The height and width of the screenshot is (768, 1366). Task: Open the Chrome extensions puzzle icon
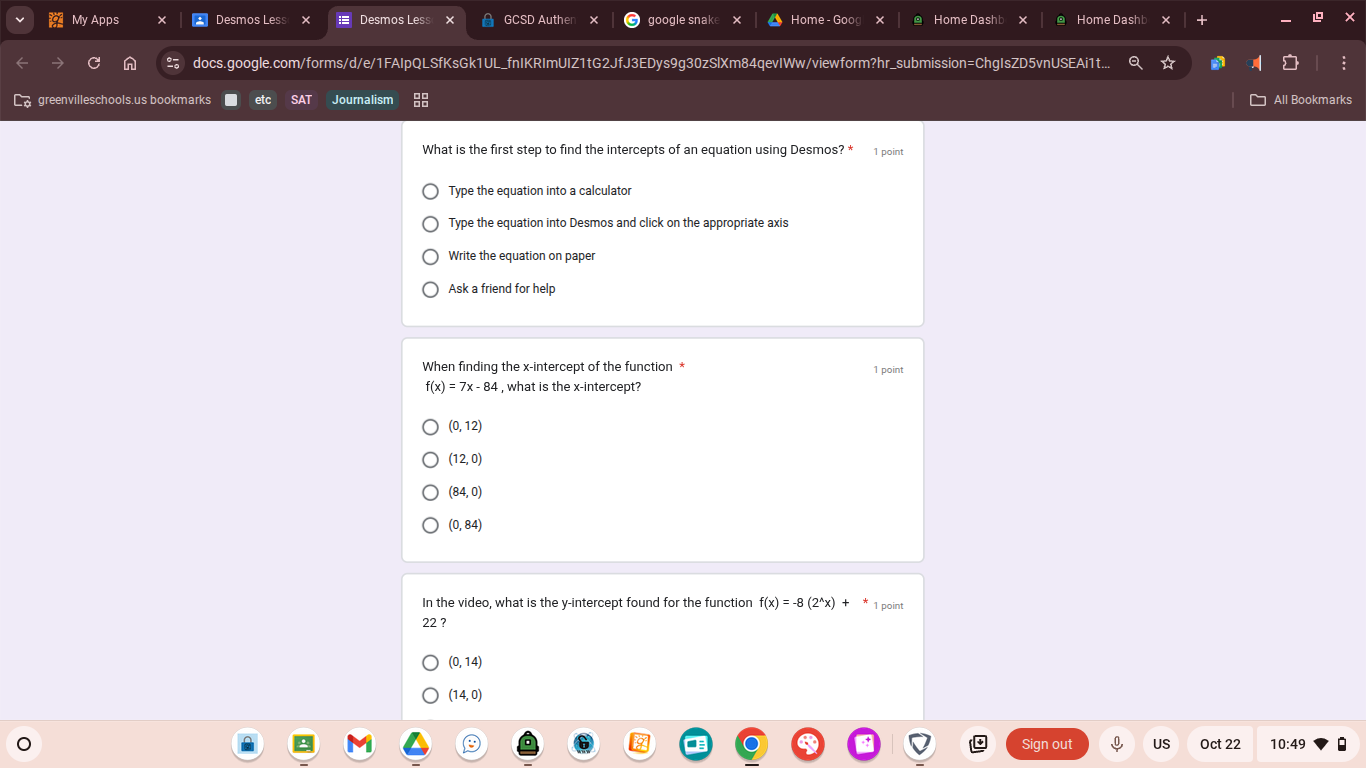(x=1290, y=62)
